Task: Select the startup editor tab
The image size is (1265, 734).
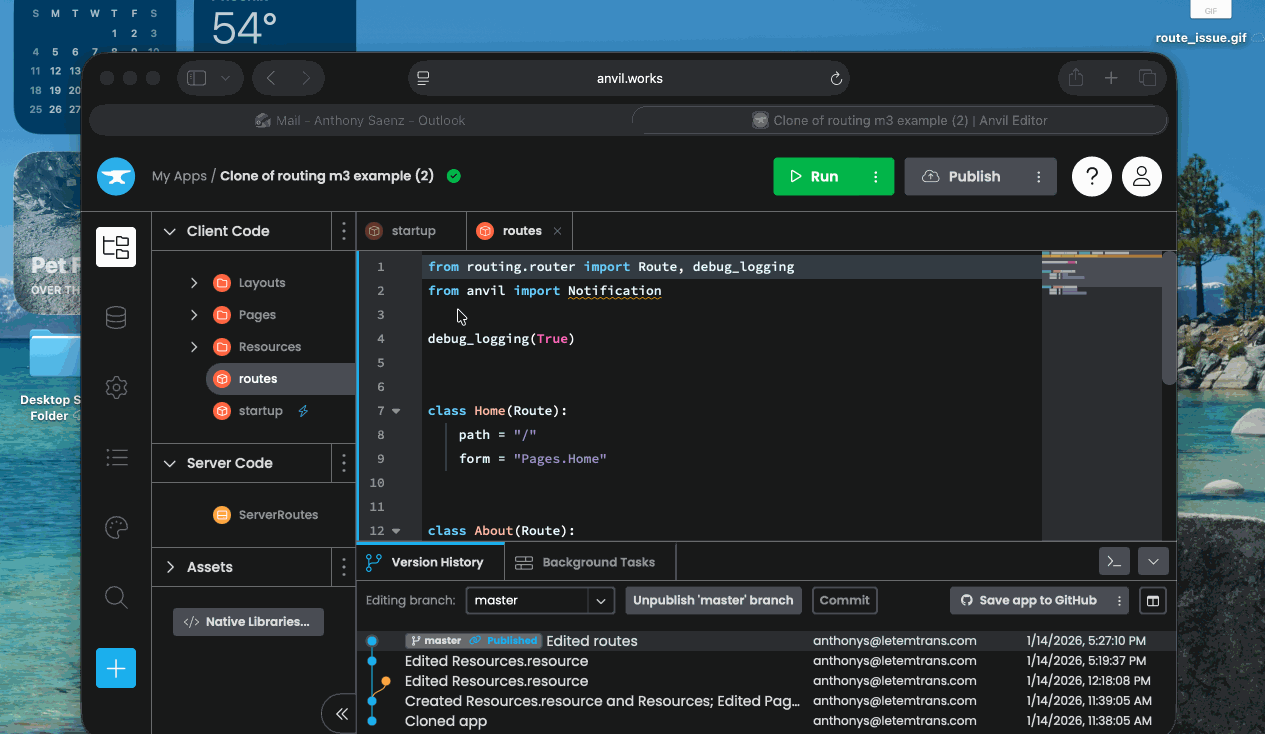Action: (x=411, y=230)
